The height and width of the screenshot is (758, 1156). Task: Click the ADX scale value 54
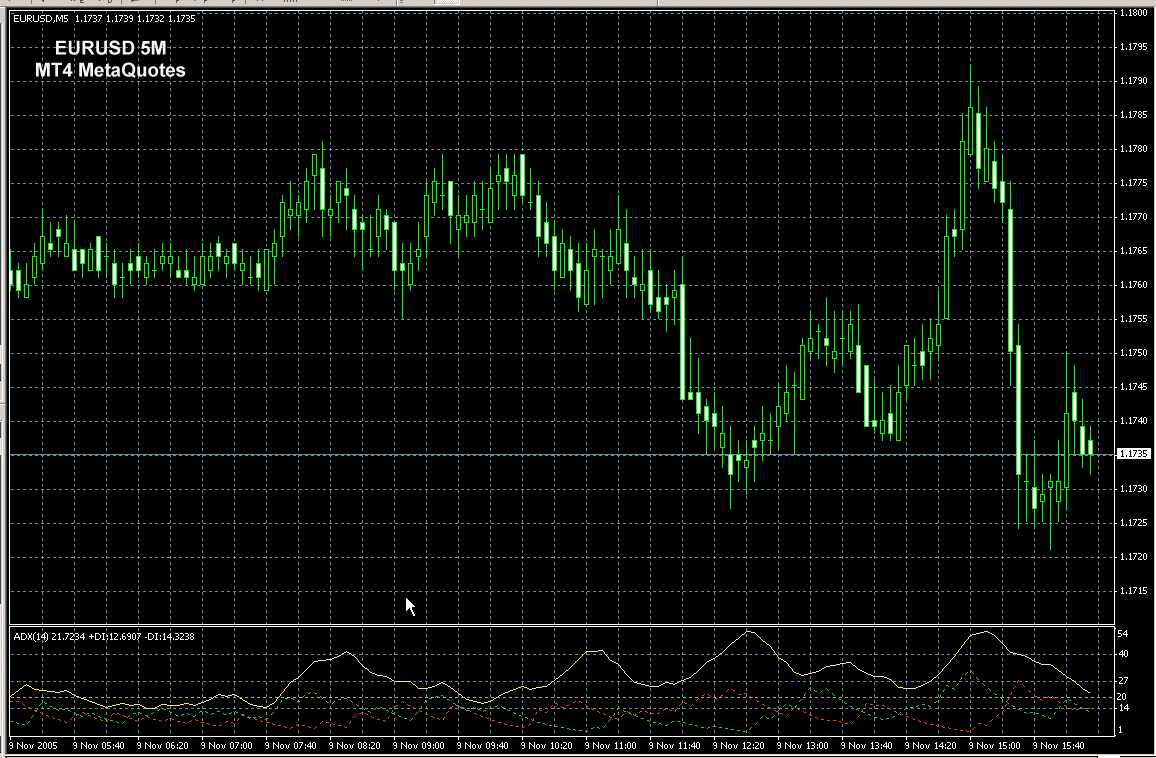tap(1123, 635)
